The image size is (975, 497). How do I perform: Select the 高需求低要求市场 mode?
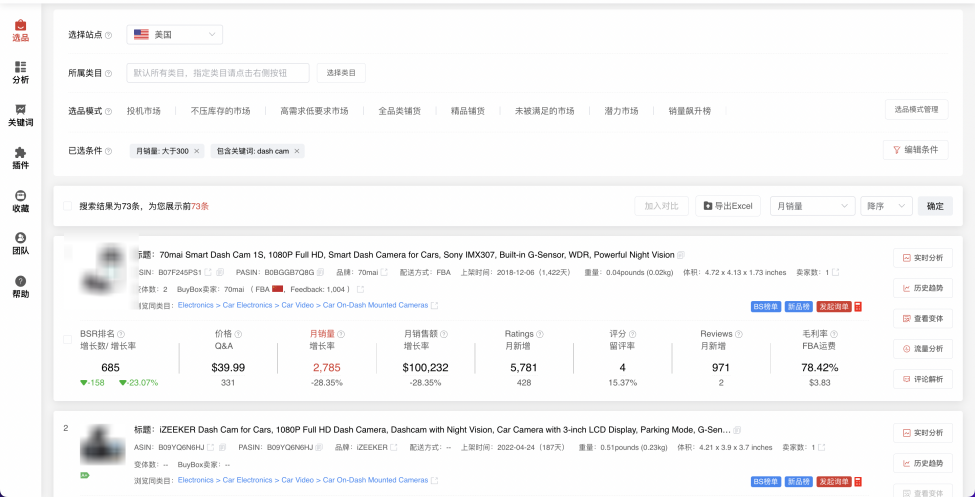coord(314,111)
